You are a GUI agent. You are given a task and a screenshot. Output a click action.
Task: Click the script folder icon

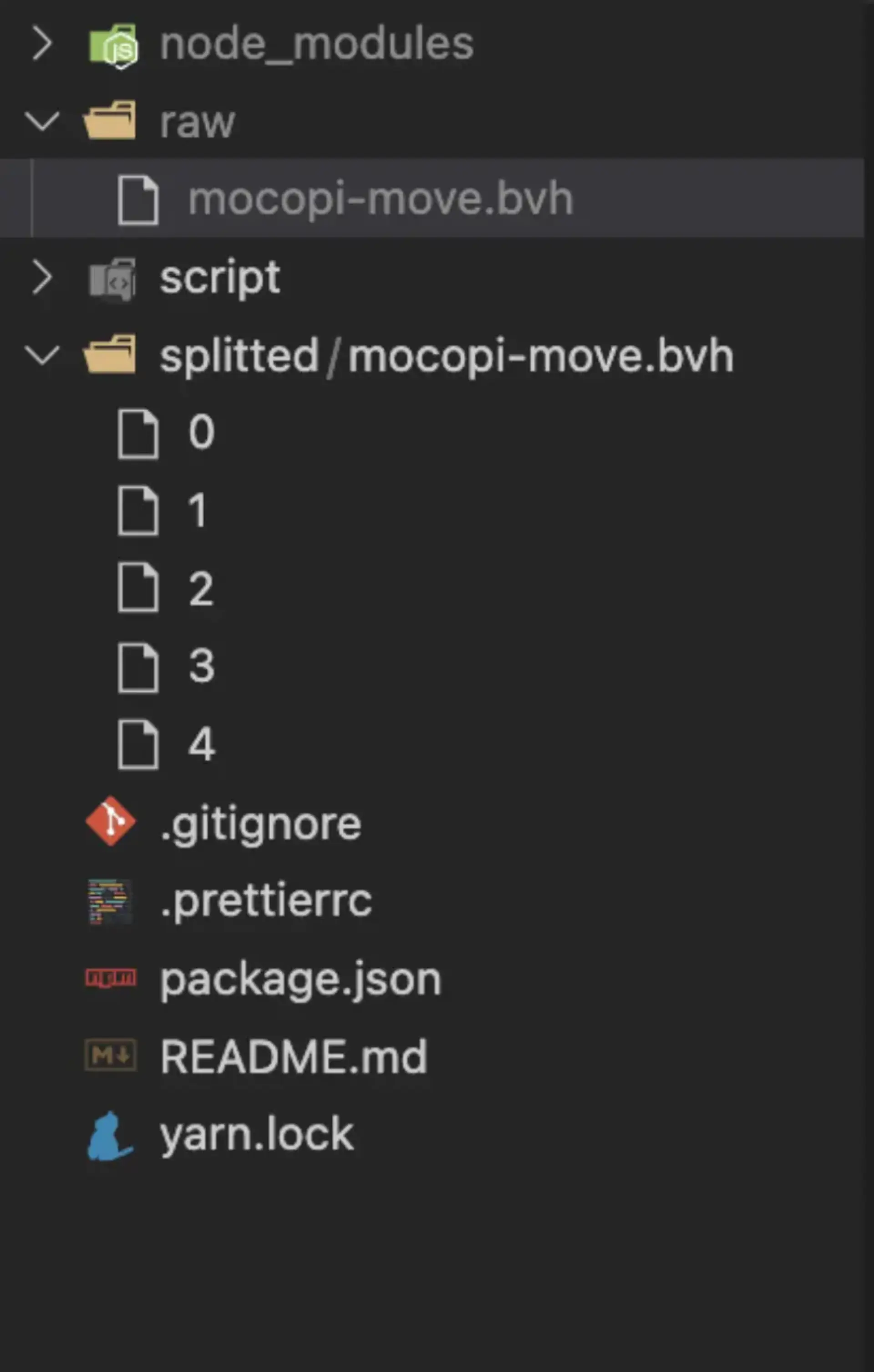point(112,279)
